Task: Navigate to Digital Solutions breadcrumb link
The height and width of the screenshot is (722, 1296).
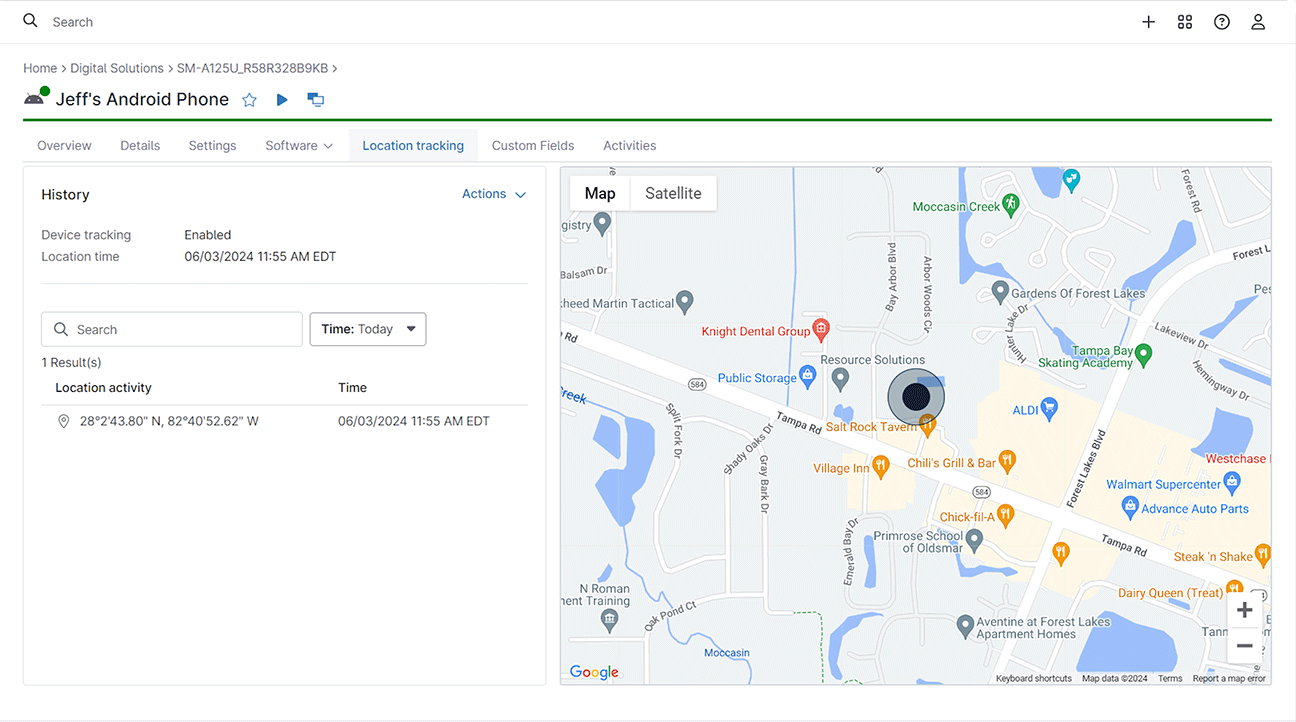Action: (117, 68)
